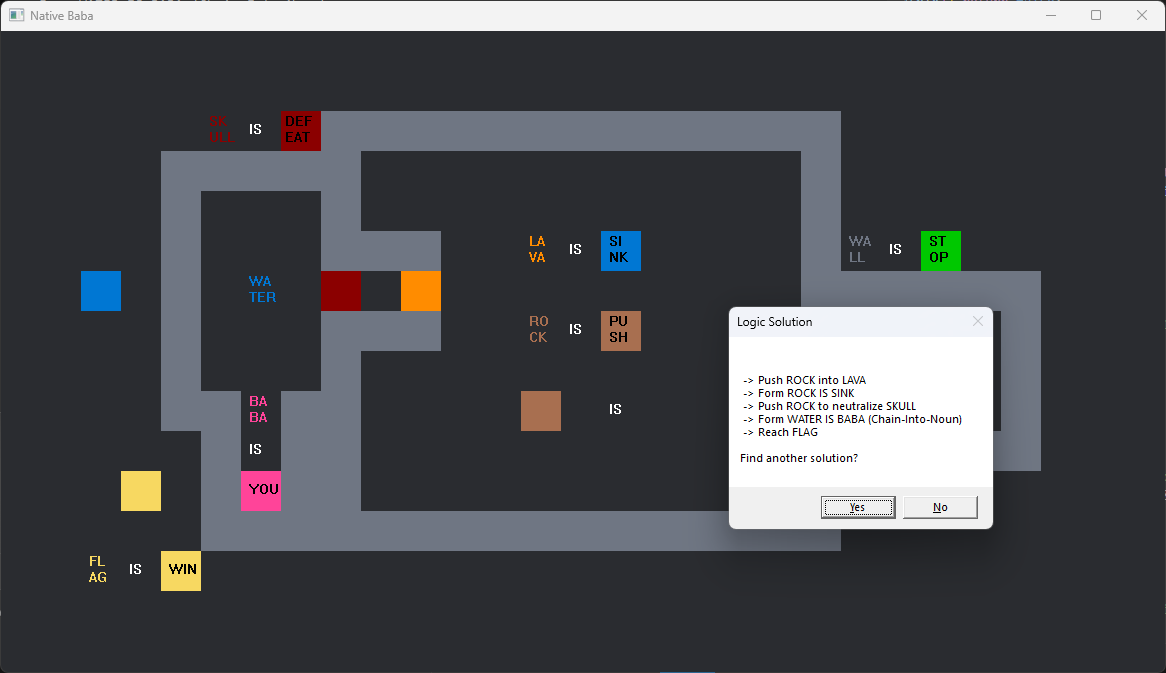Click the dark red DEFEAT word tile
The height and width of the screenshot is (673, 1166).
pyautogui.click(x=300, y=130)
